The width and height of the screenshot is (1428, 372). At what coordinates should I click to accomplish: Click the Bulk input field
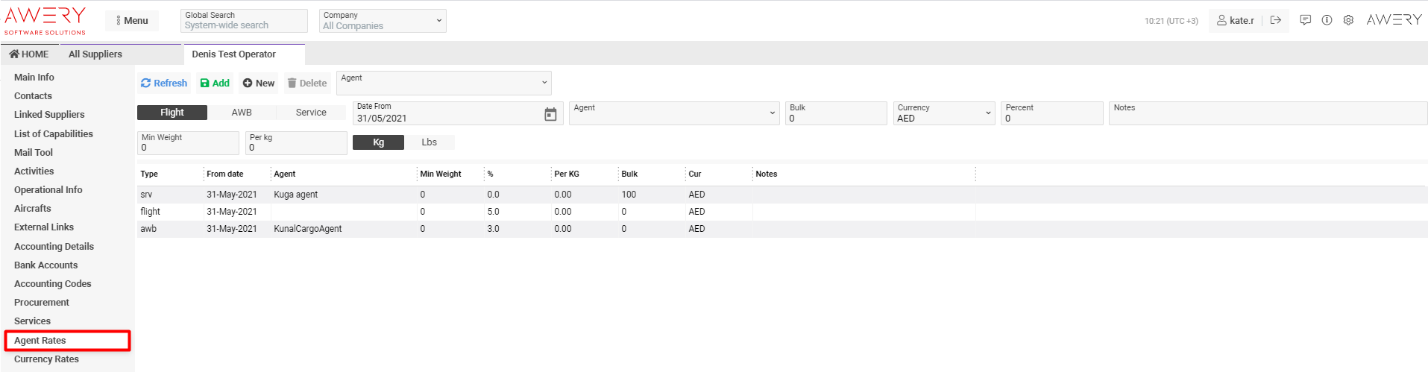836,113
